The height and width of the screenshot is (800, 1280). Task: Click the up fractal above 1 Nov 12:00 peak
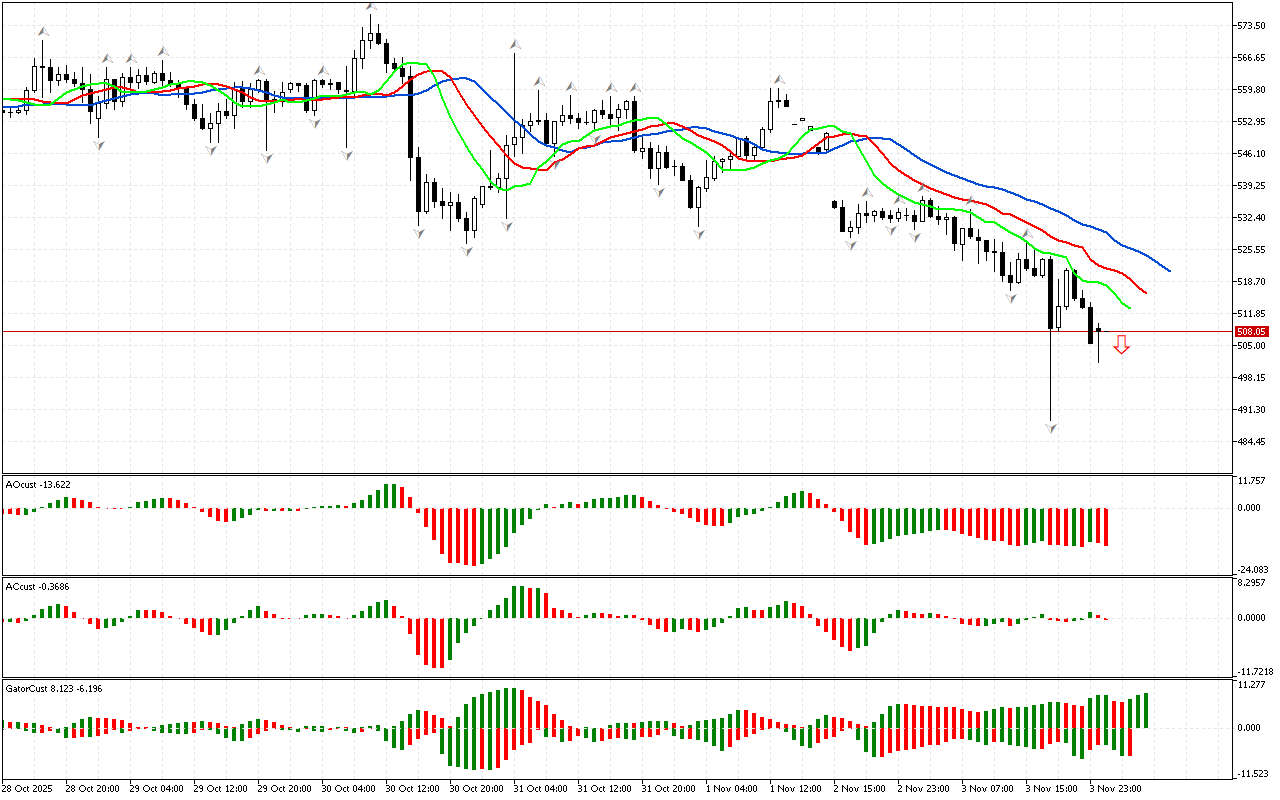[777, 78]
